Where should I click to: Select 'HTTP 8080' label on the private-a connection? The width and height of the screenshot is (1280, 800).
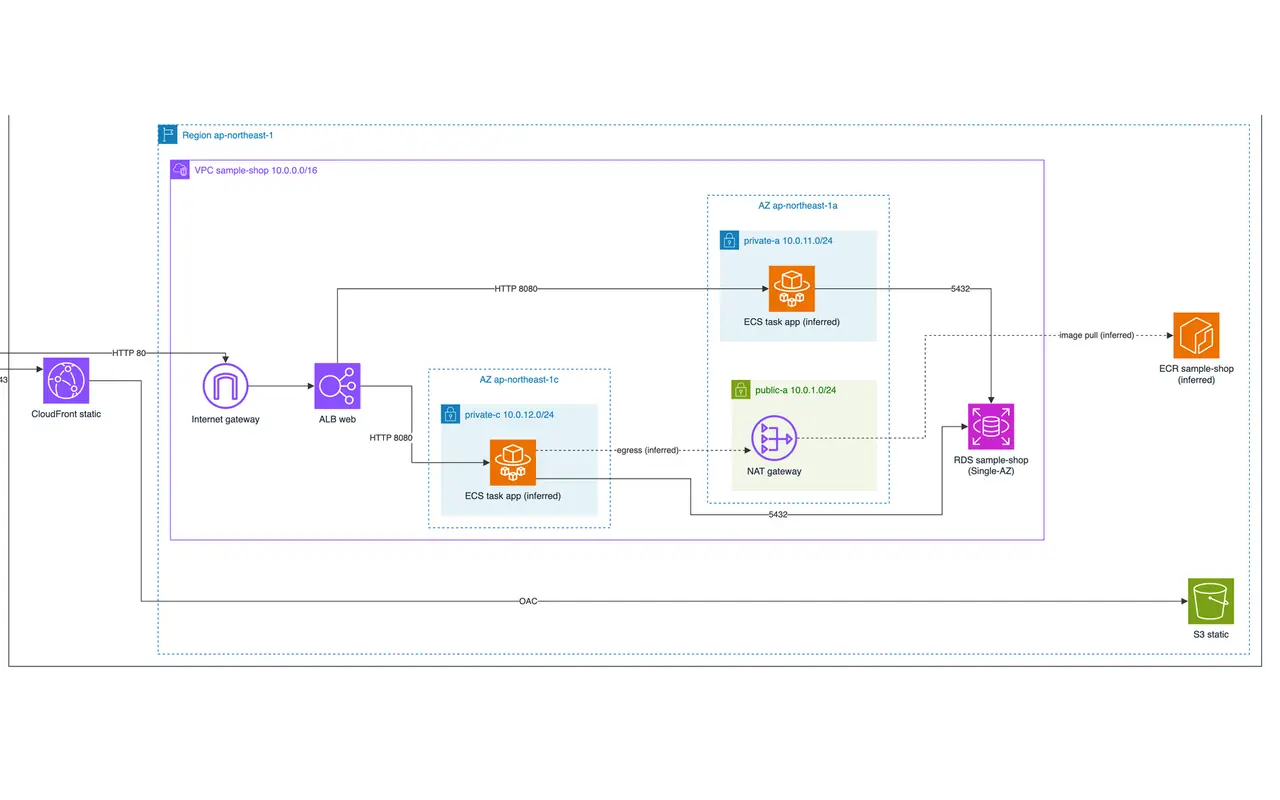pos(516,289)
